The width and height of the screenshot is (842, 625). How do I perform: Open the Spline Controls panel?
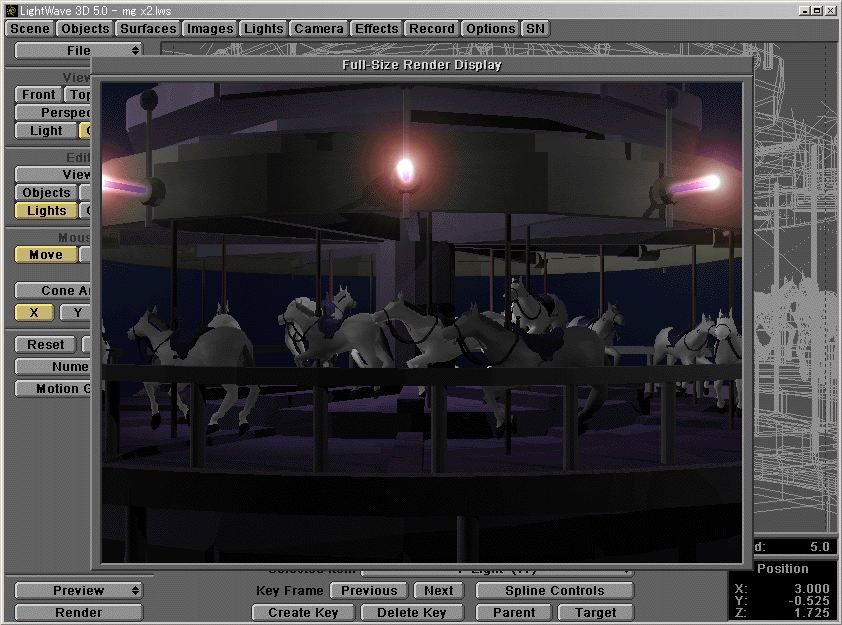tap(553, 590)
